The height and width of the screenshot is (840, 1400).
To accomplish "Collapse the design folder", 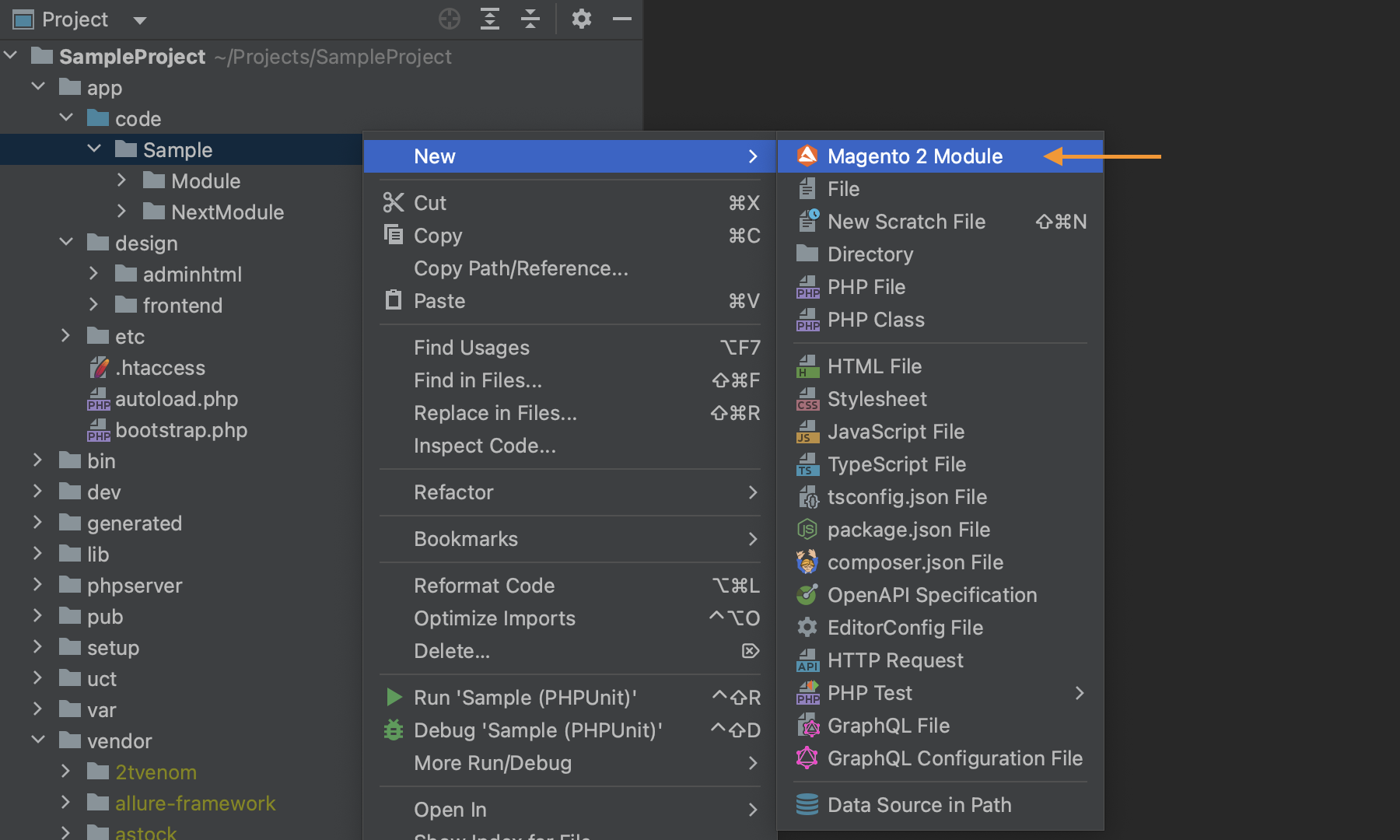I will click(67, 243).
